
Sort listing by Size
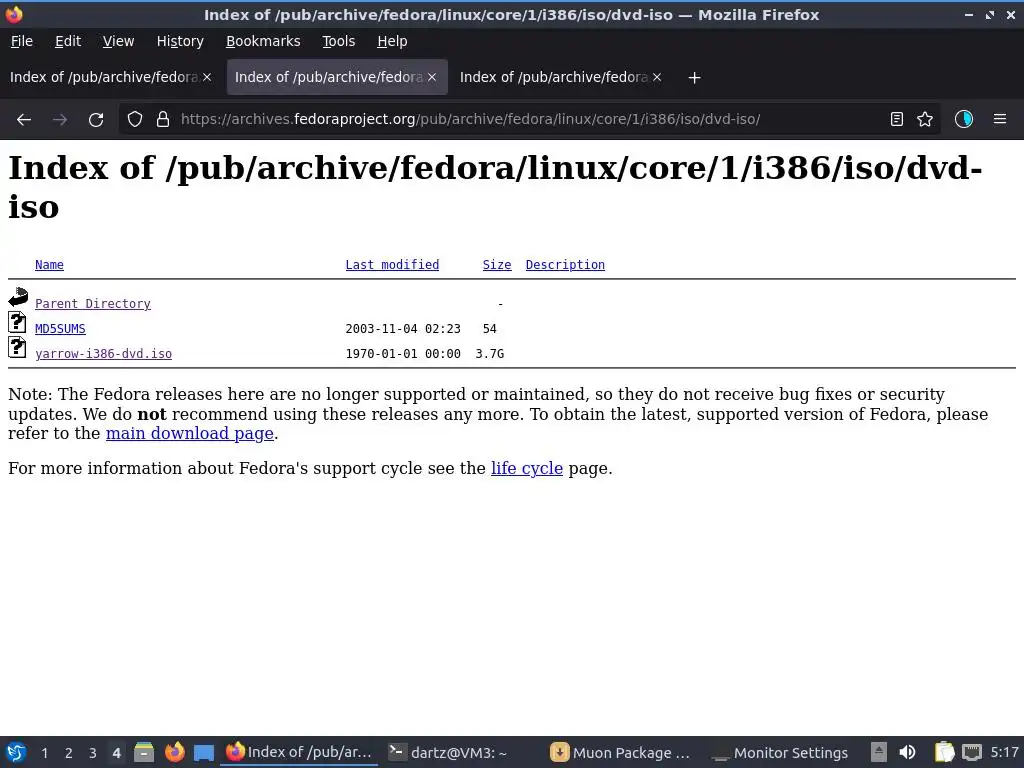(497, 264)
